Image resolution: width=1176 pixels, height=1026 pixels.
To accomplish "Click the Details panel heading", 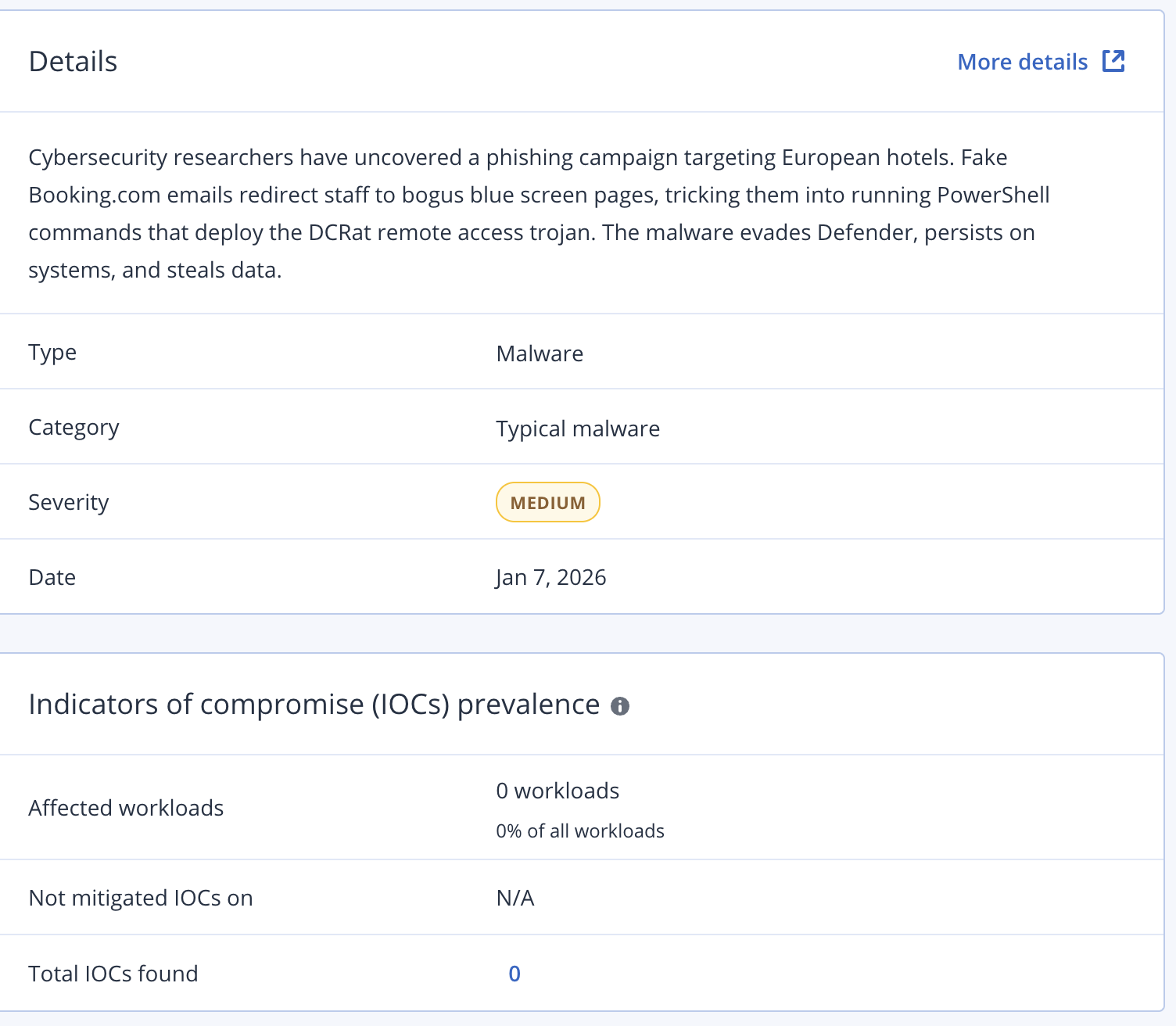I will [73, 62].
